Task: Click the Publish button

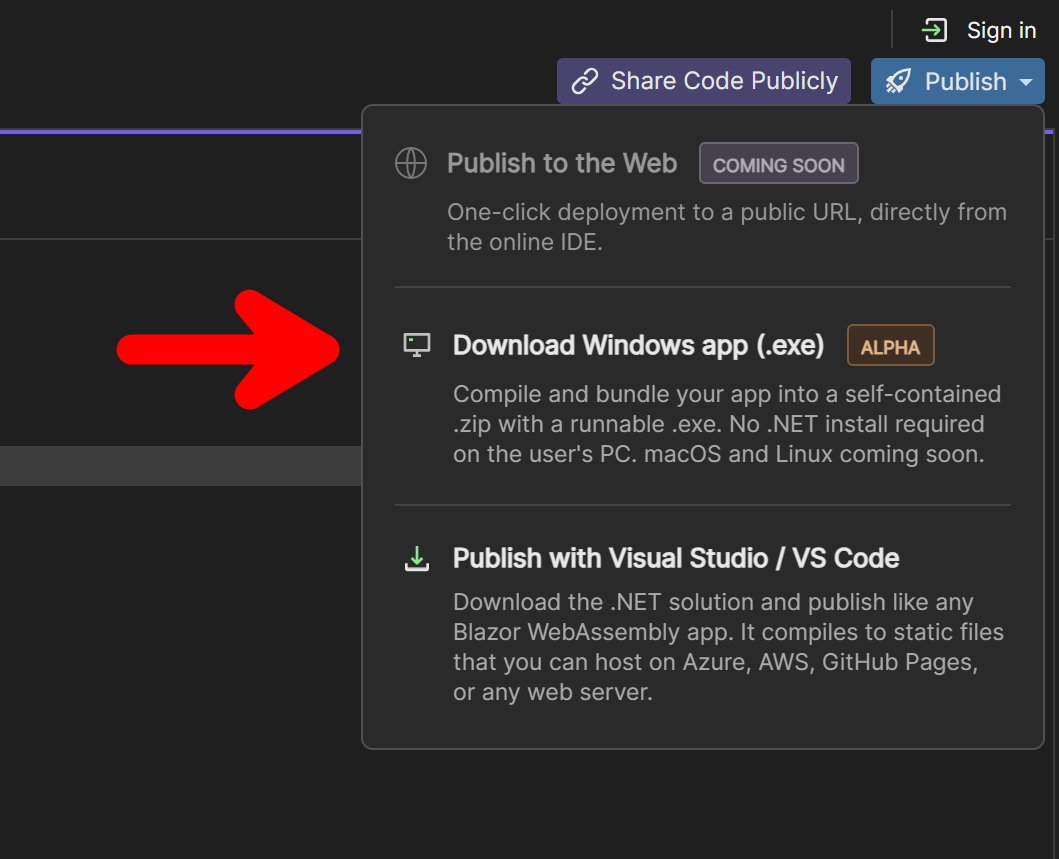Action: tap(958, 81)
